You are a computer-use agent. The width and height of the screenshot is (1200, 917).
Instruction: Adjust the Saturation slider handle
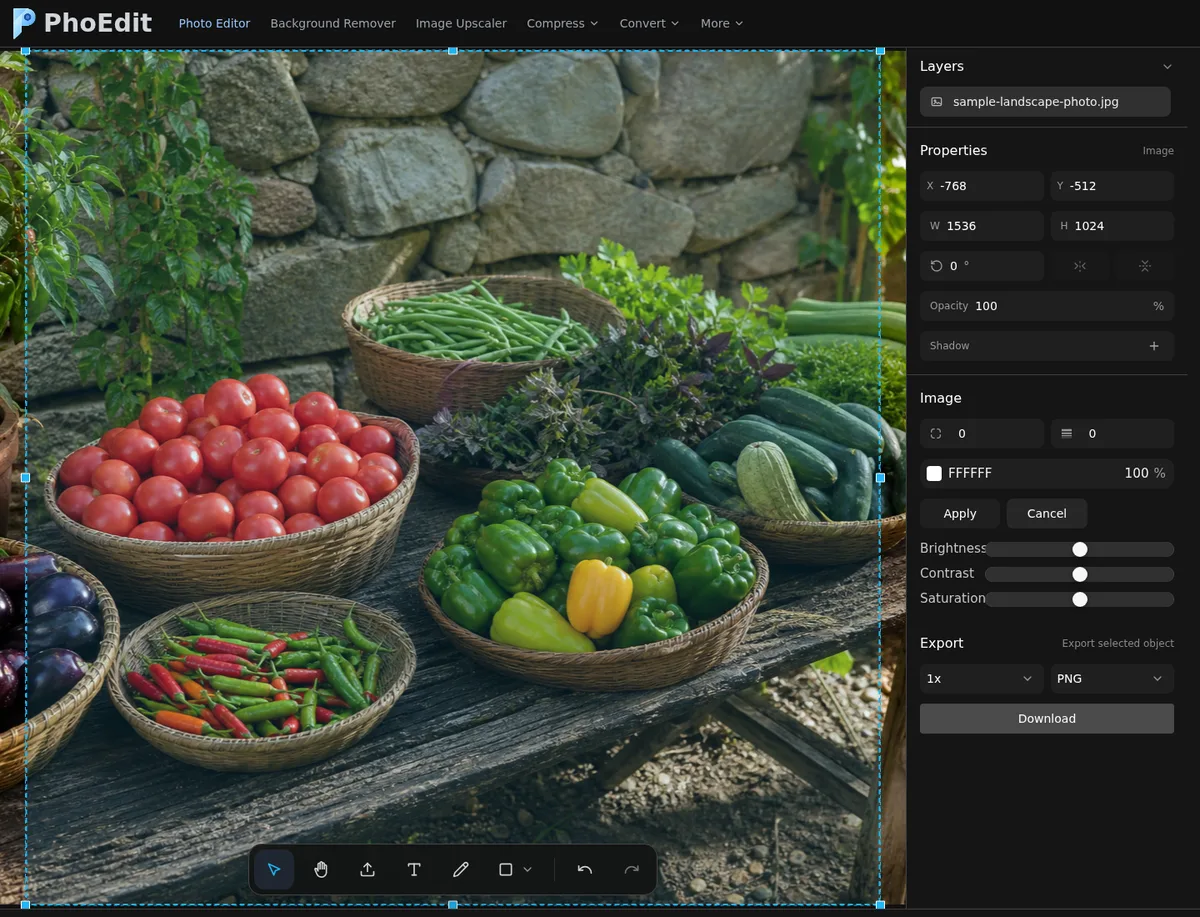[1079, 599]
